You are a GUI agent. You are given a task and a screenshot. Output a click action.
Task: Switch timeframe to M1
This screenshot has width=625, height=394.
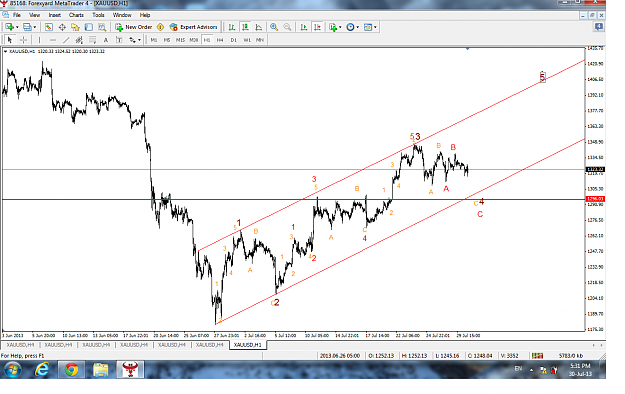point(153,40)
